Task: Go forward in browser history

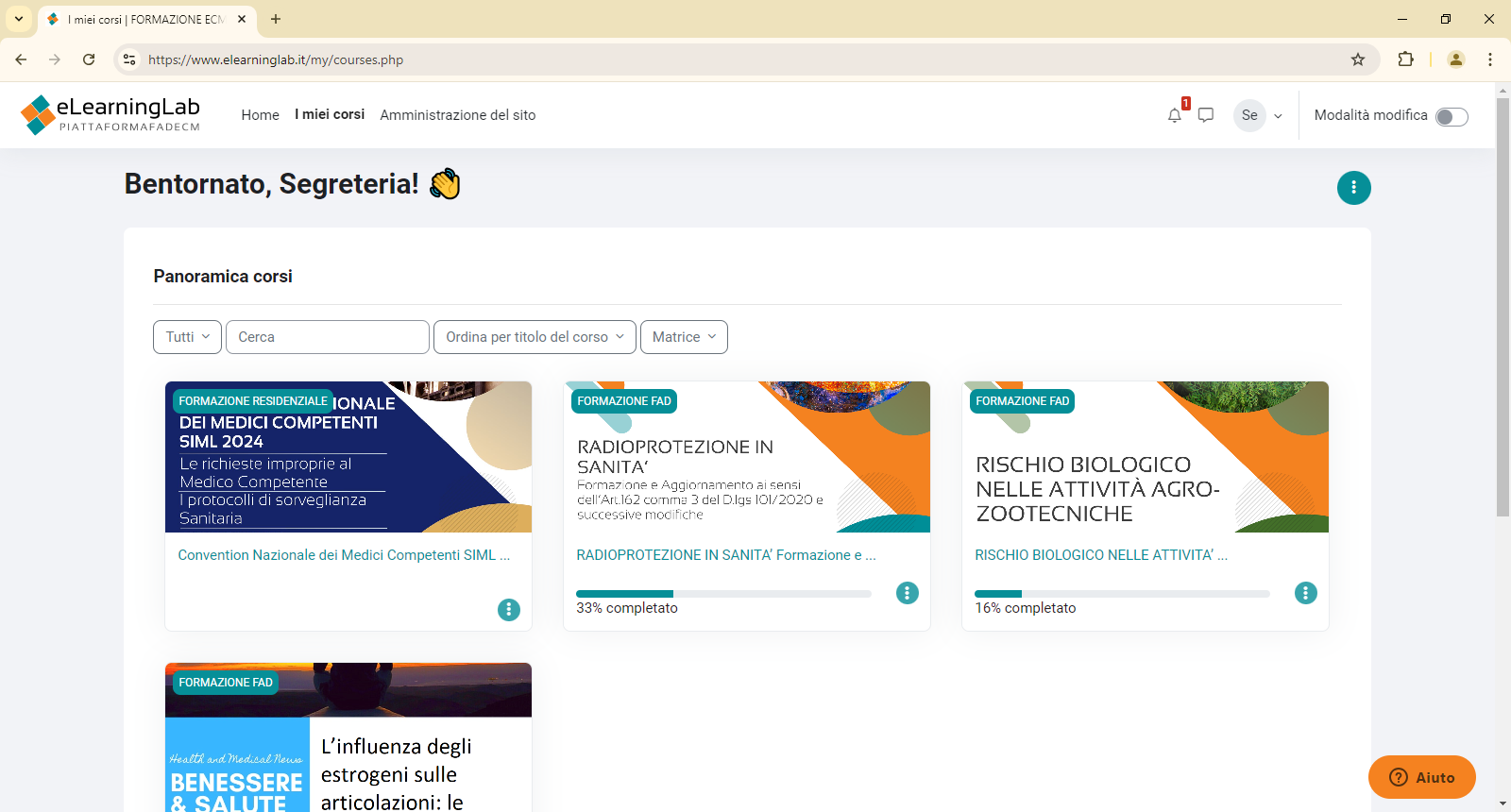Action: click(55, 59)
